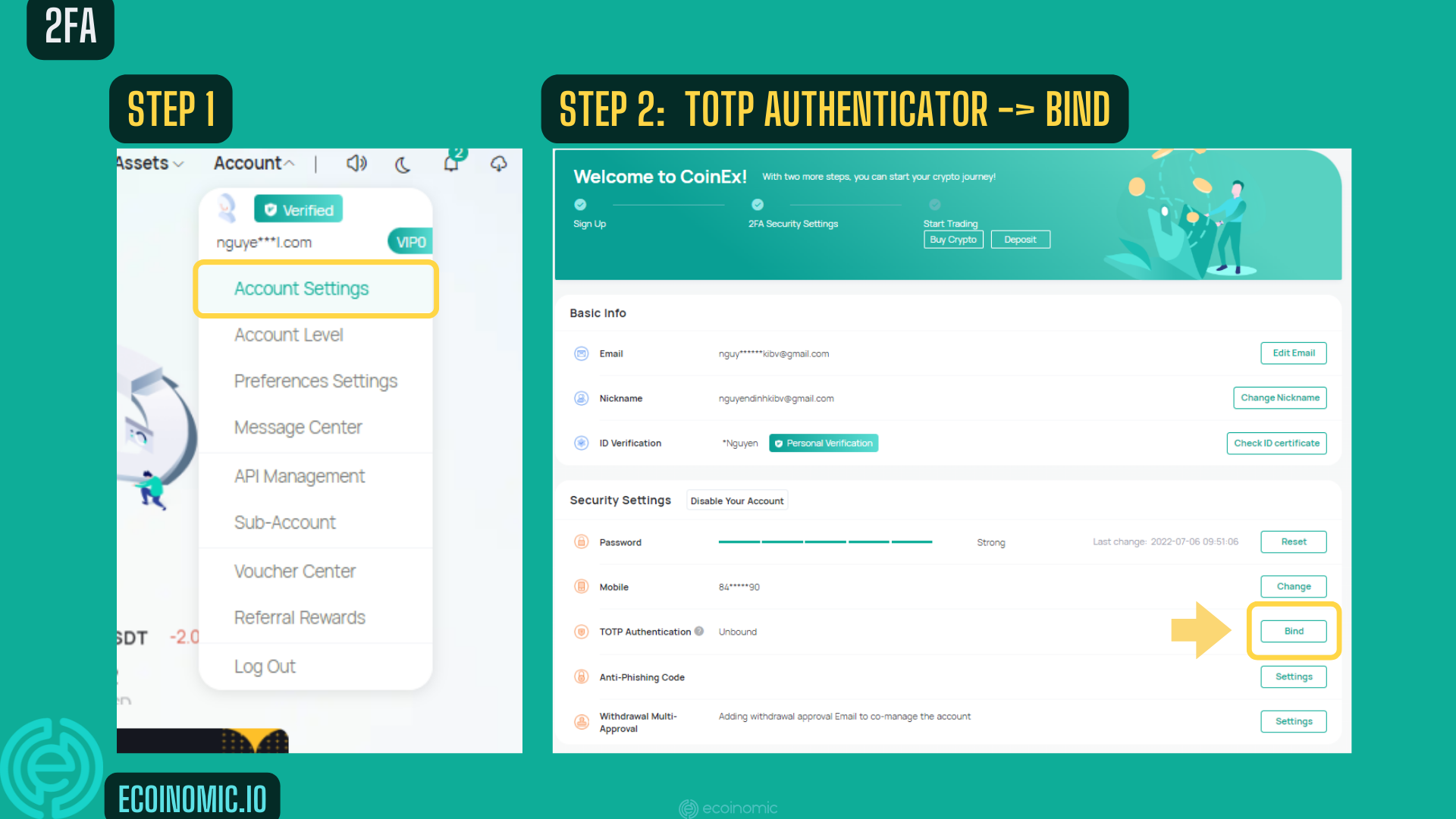Click Disable Your Account button
The width and height of the screenshot is (1456, 819).
point(737,500)
